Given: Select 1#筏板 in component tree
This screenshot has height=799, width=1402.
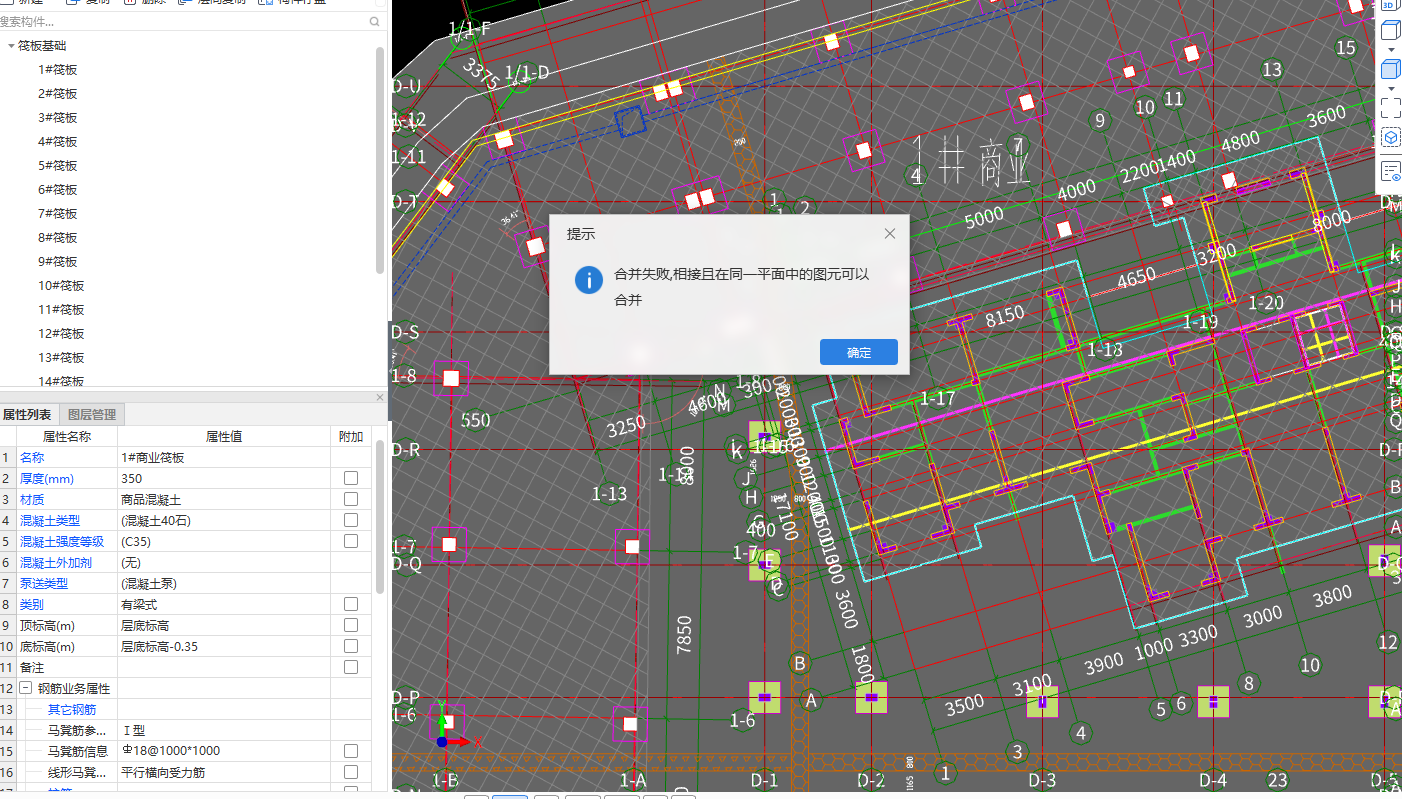Looking at the screenshot, I should 58,70.
